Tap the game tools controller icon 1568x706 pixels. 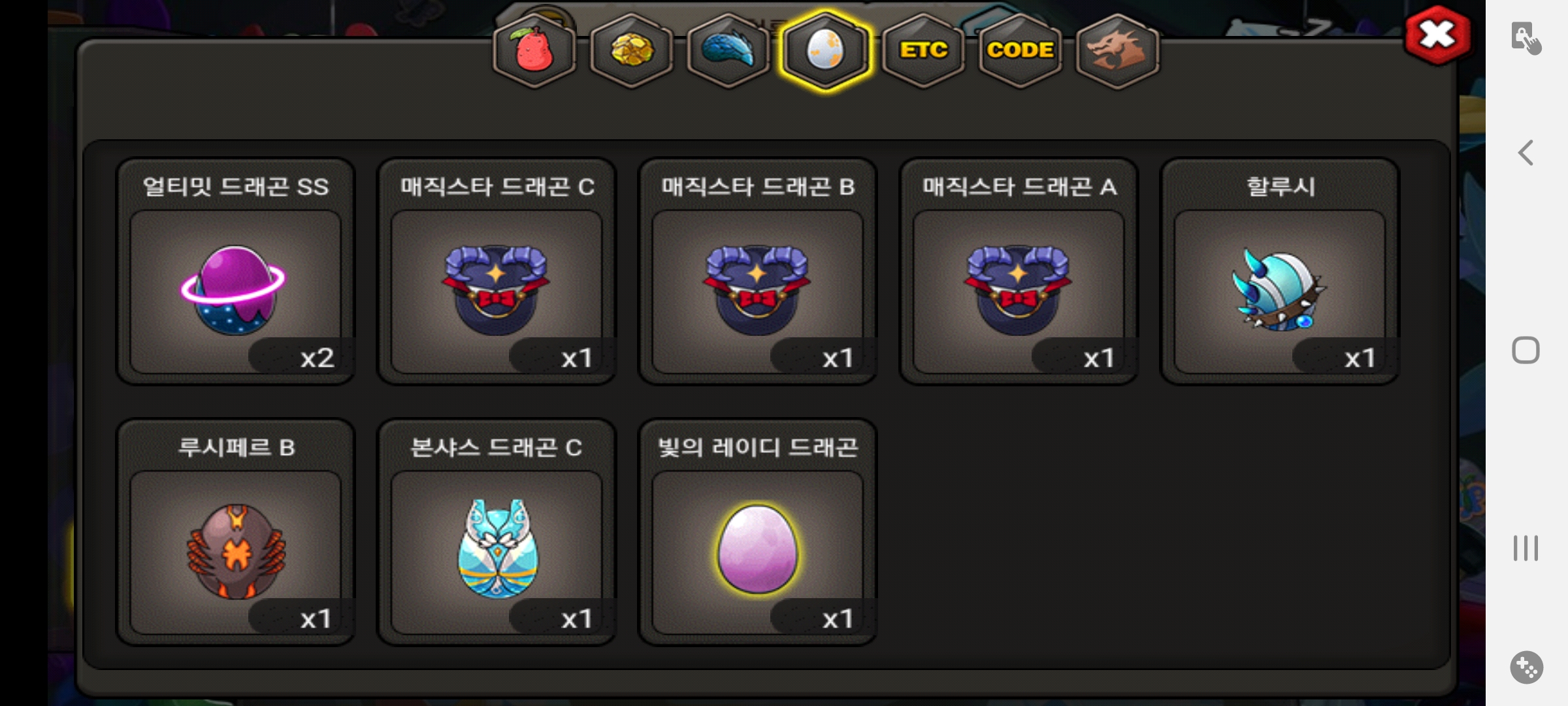pyautogui.click(x=1526, y=667)
